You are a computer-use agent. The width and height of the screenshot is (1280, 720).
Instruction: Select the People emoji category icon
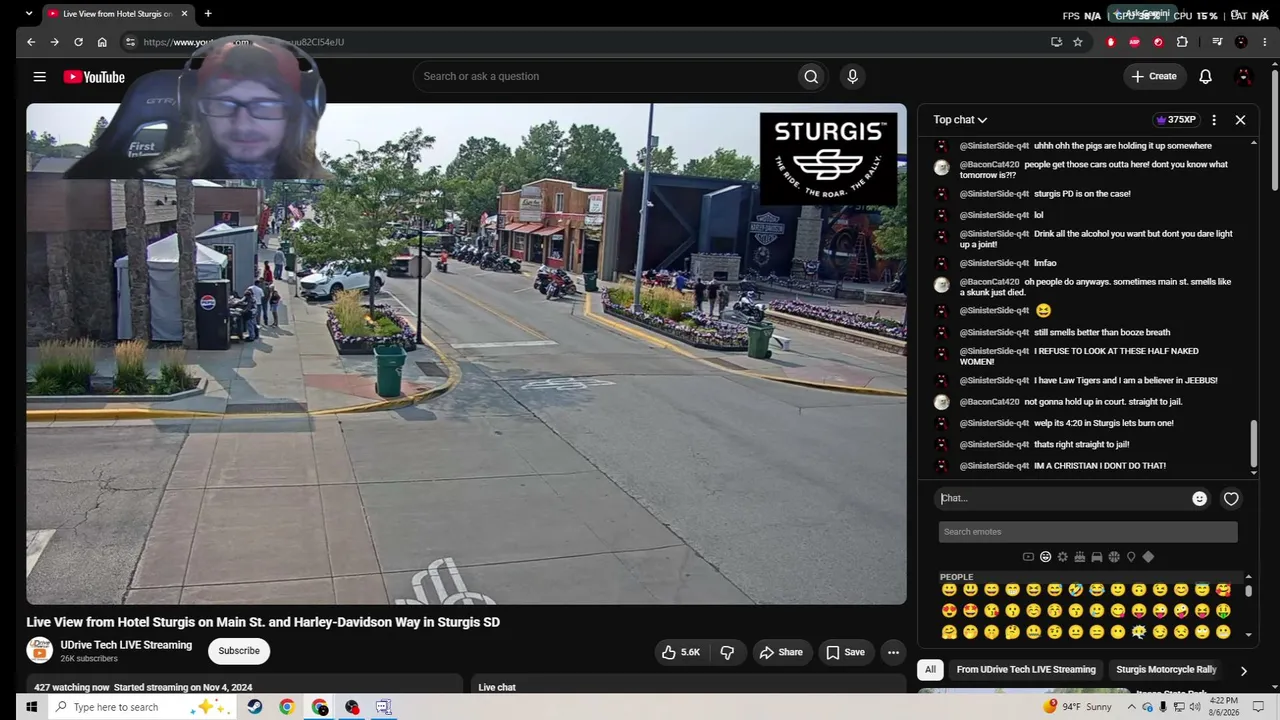pos(1045,557)
